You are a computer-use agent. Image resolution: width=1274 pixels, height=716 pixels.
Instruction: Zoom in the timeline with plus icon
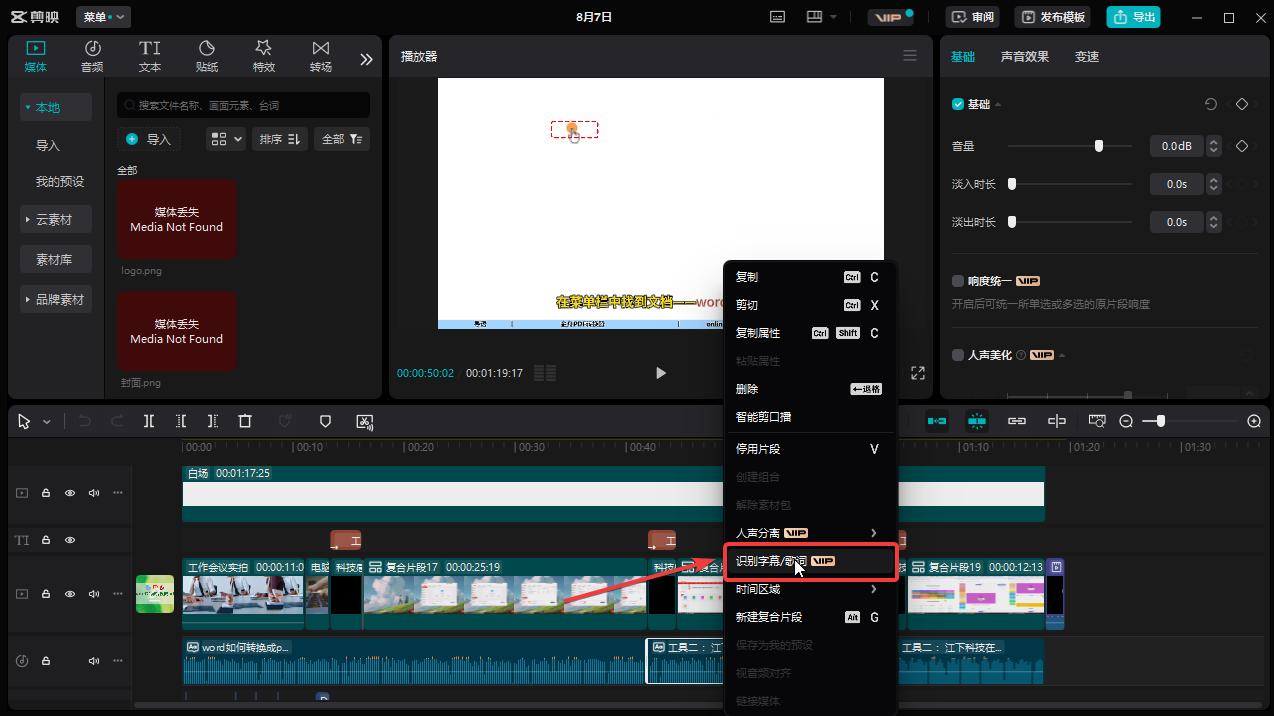coord(1254,421)
